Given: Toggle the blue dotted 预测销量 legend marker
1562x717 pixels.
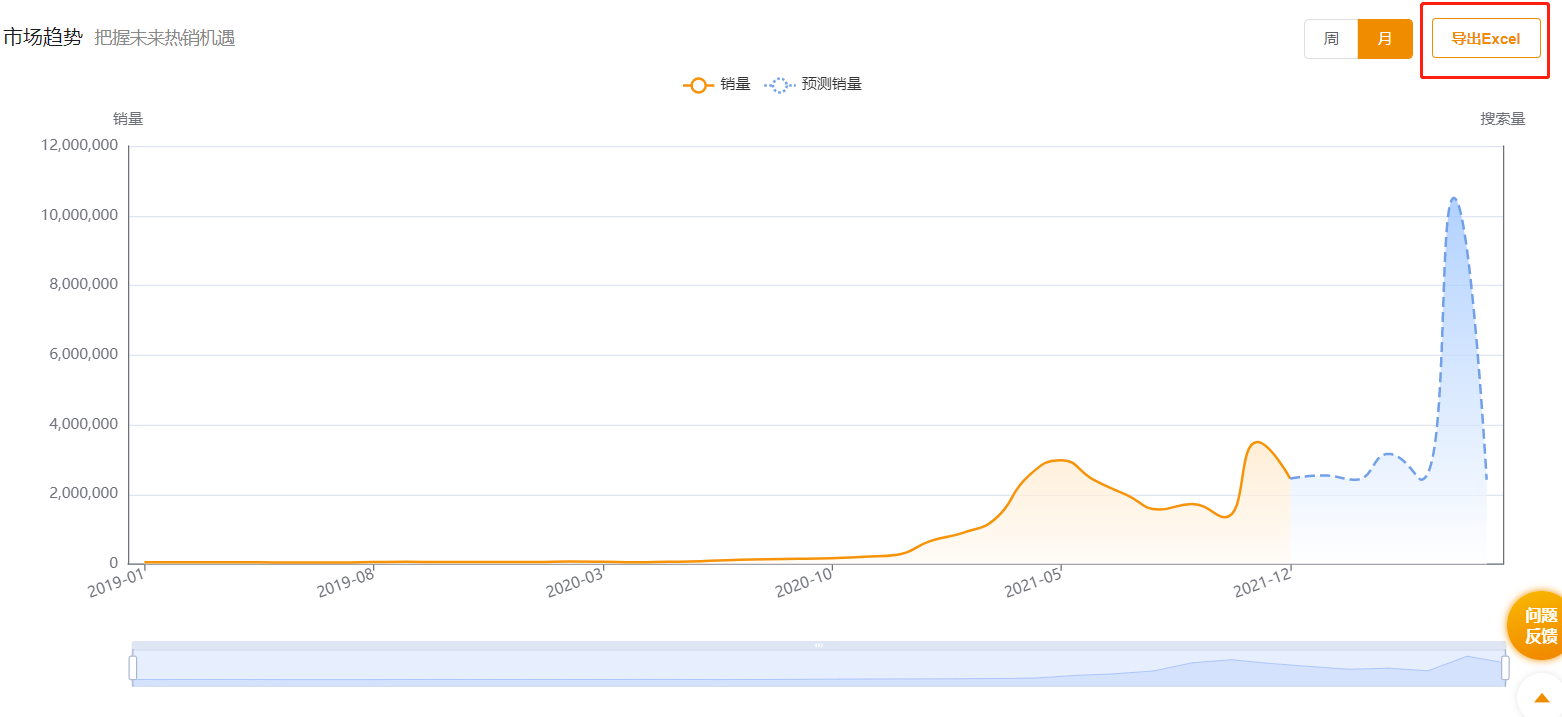Looking at the screenshot, I should [778, 85].
